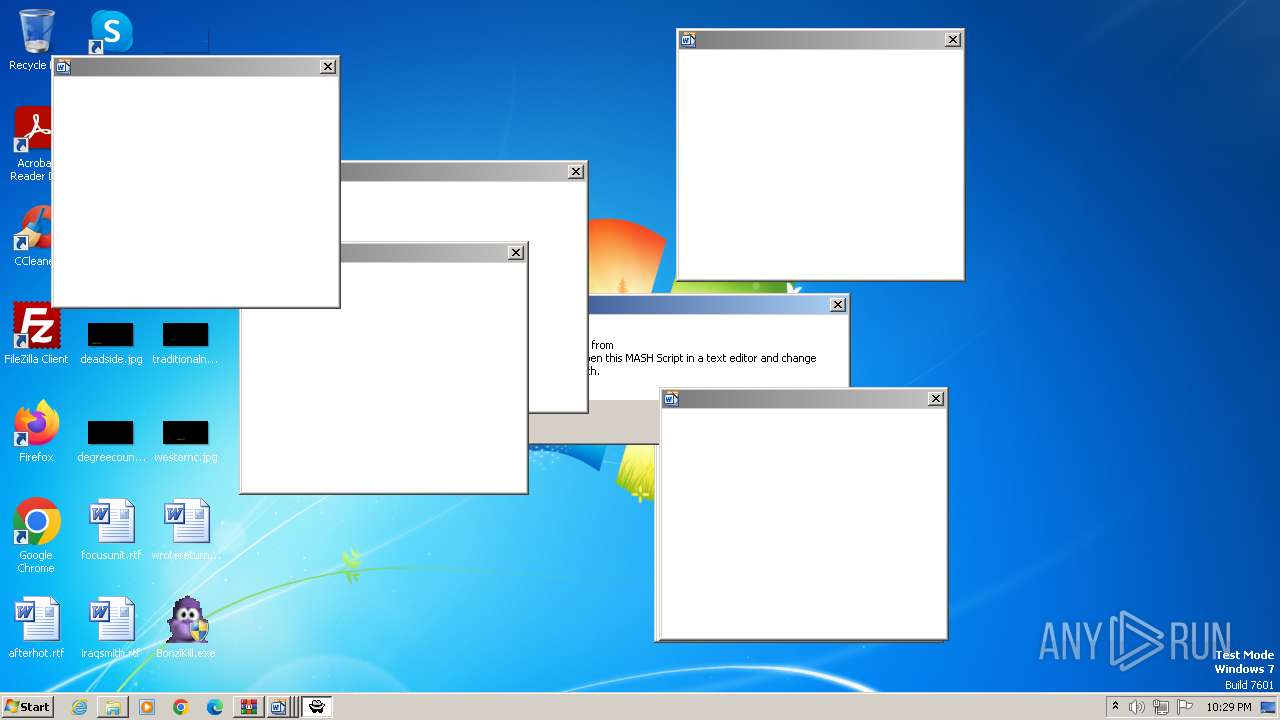This screenshot has width=1280, height=720.
Task: Close the bottom-right blank window
Action: [936, 399]
